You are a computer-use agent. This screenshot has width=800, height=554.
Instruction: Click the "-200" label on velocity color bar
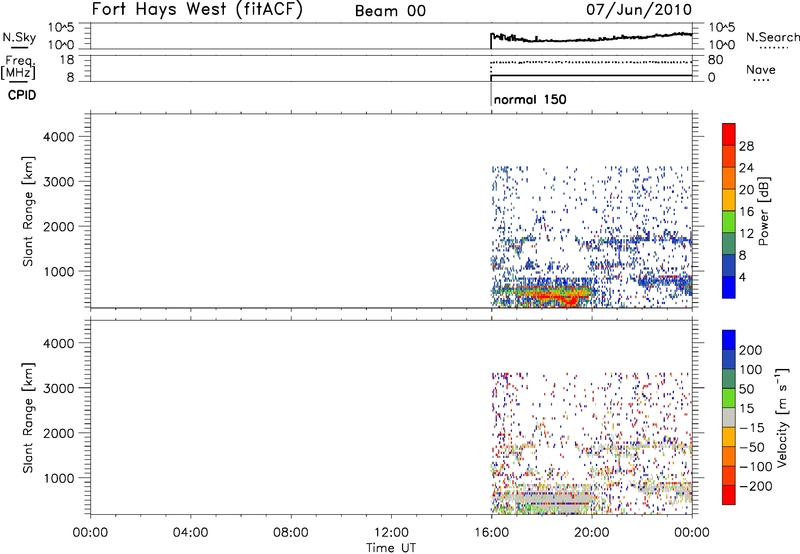756,486
